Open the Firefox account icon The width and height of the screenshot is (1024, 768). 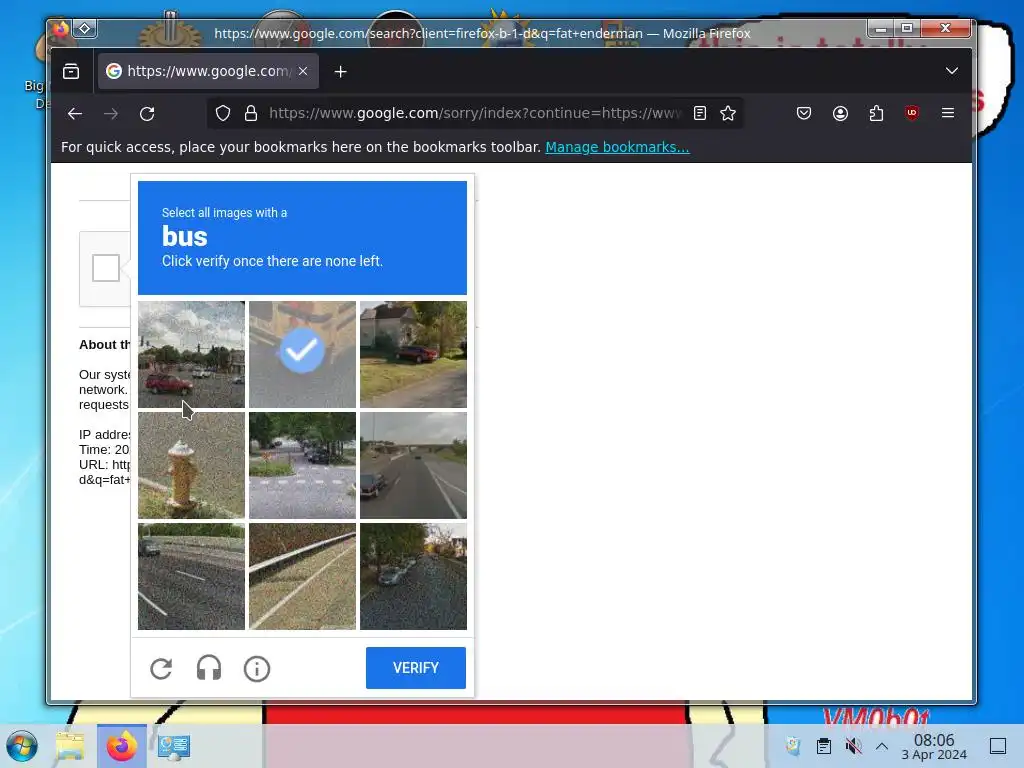(840, 114)
